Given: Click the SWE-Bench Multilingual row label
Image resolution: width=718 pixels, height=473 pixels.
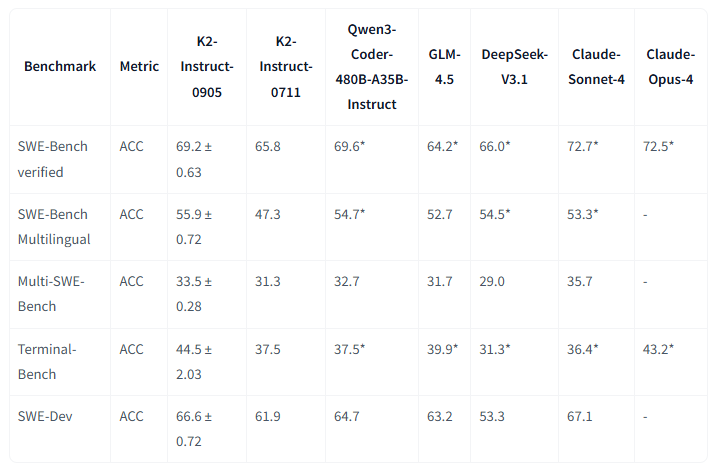Looking at the screenshot, I should [56, 227].
